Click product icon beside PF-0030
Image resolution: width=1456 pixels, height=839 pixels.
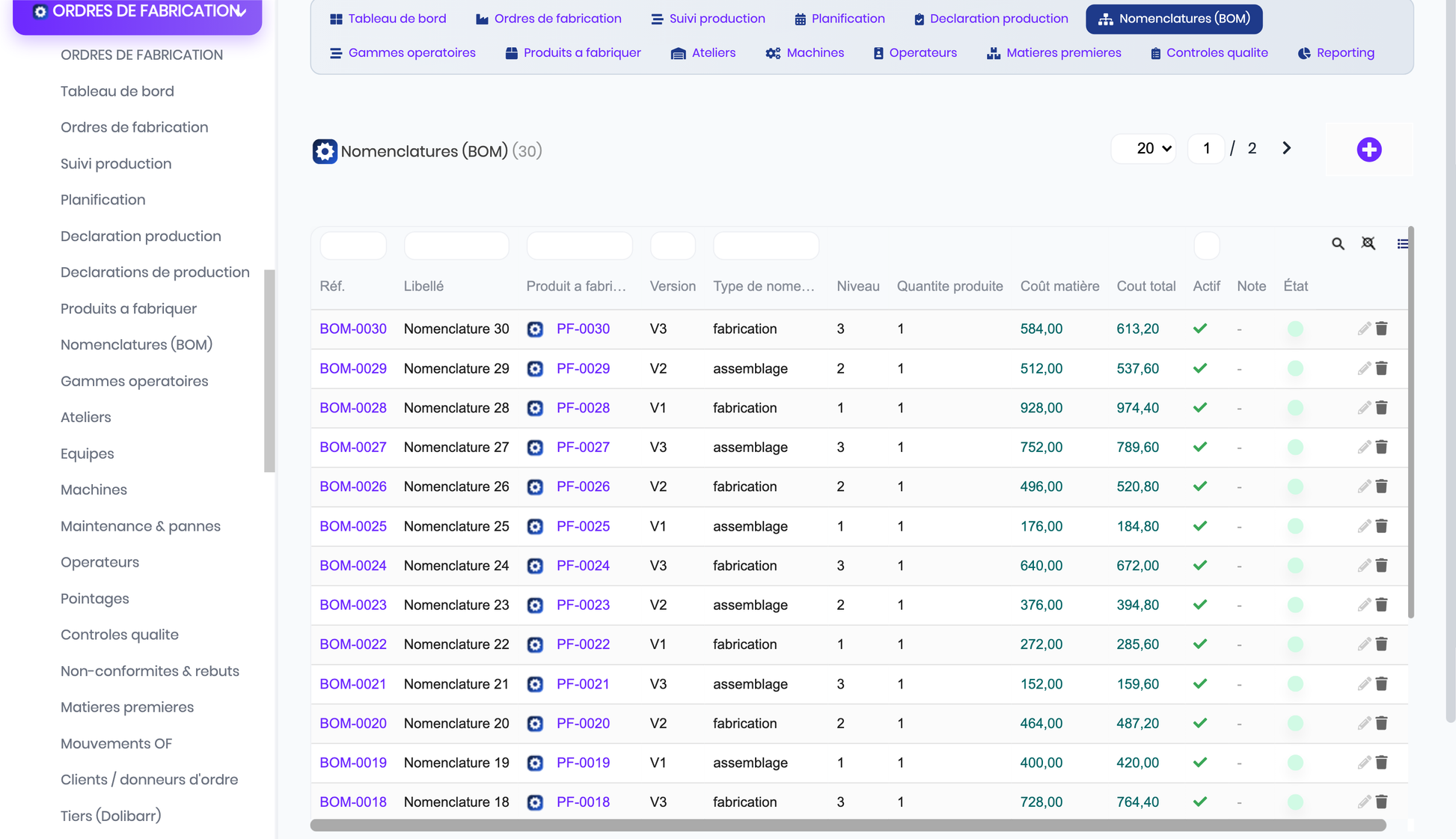pos(535,329)
